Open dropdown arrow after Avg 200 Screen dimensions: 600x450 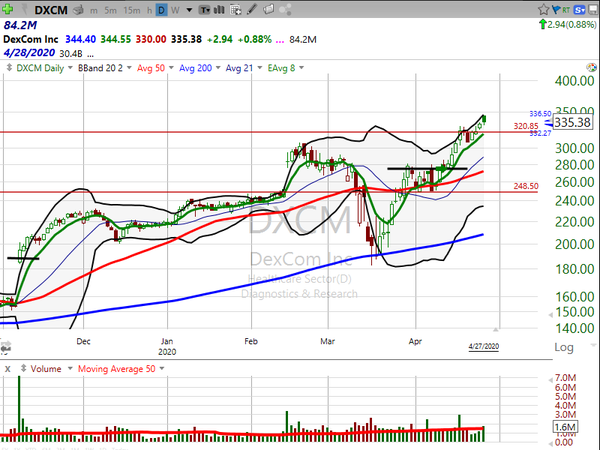point(218,68)
